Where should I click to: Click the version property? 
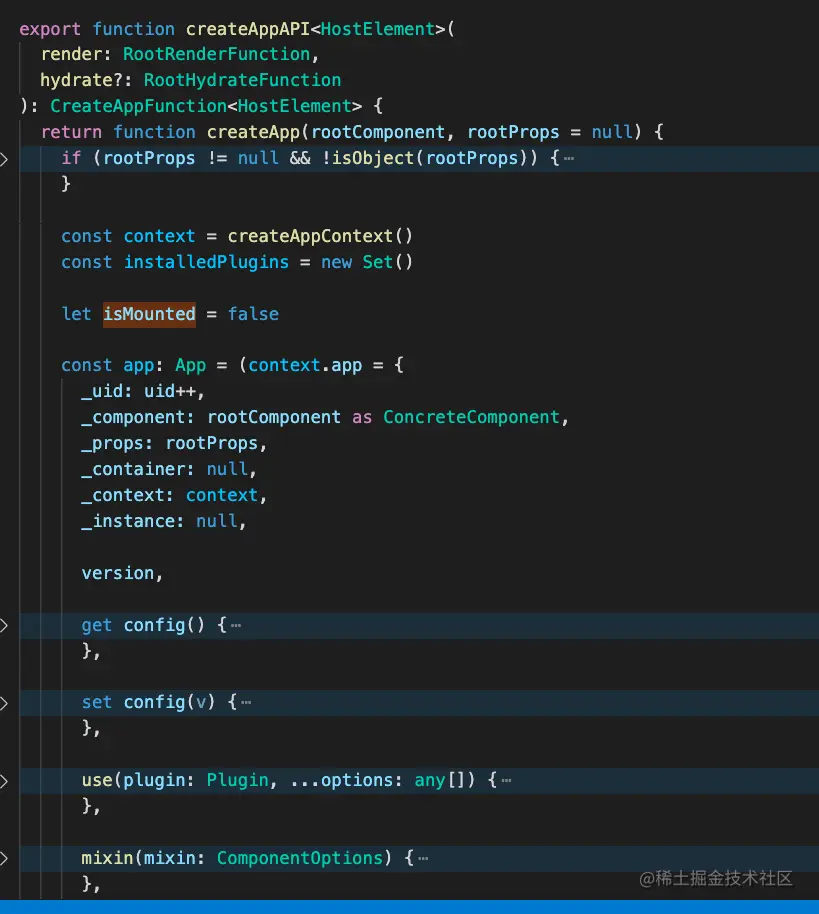tap(118, 573)
